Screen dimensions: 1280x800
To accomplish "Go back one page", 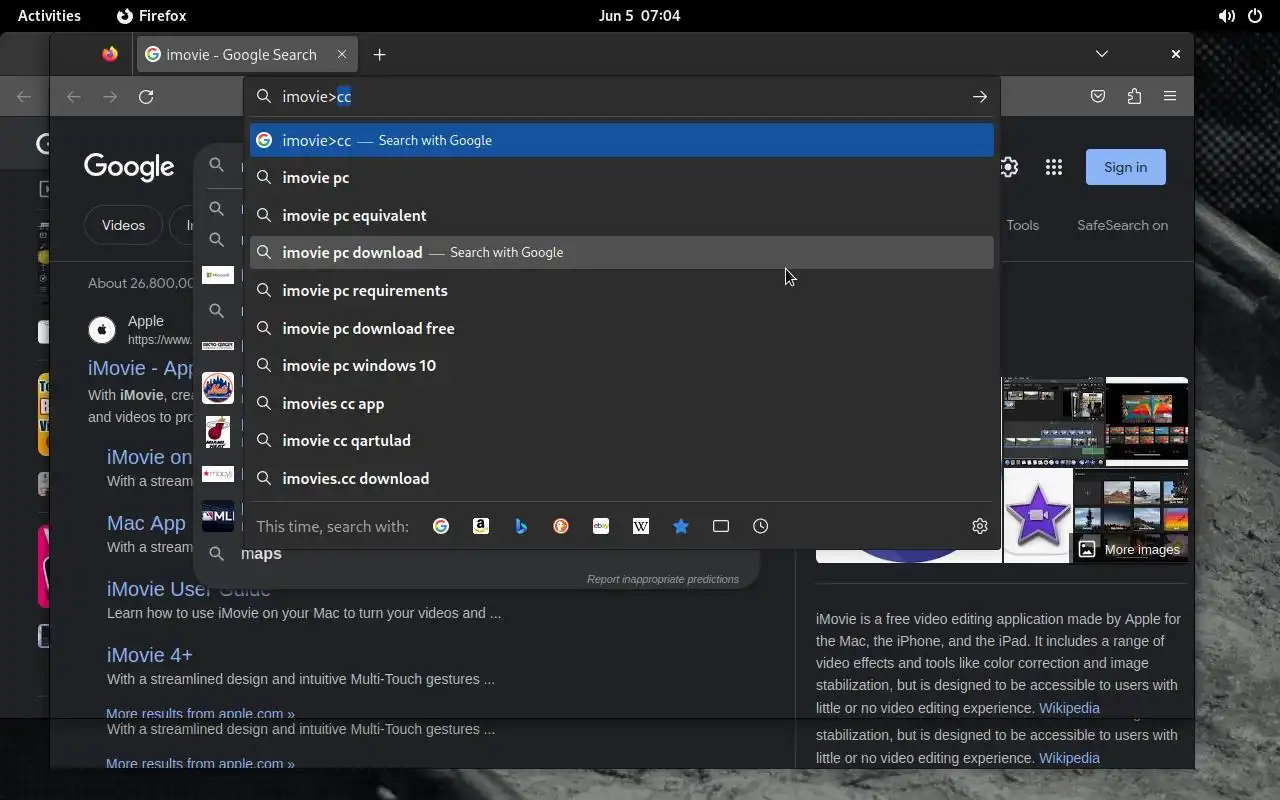I will click(73, 97).
